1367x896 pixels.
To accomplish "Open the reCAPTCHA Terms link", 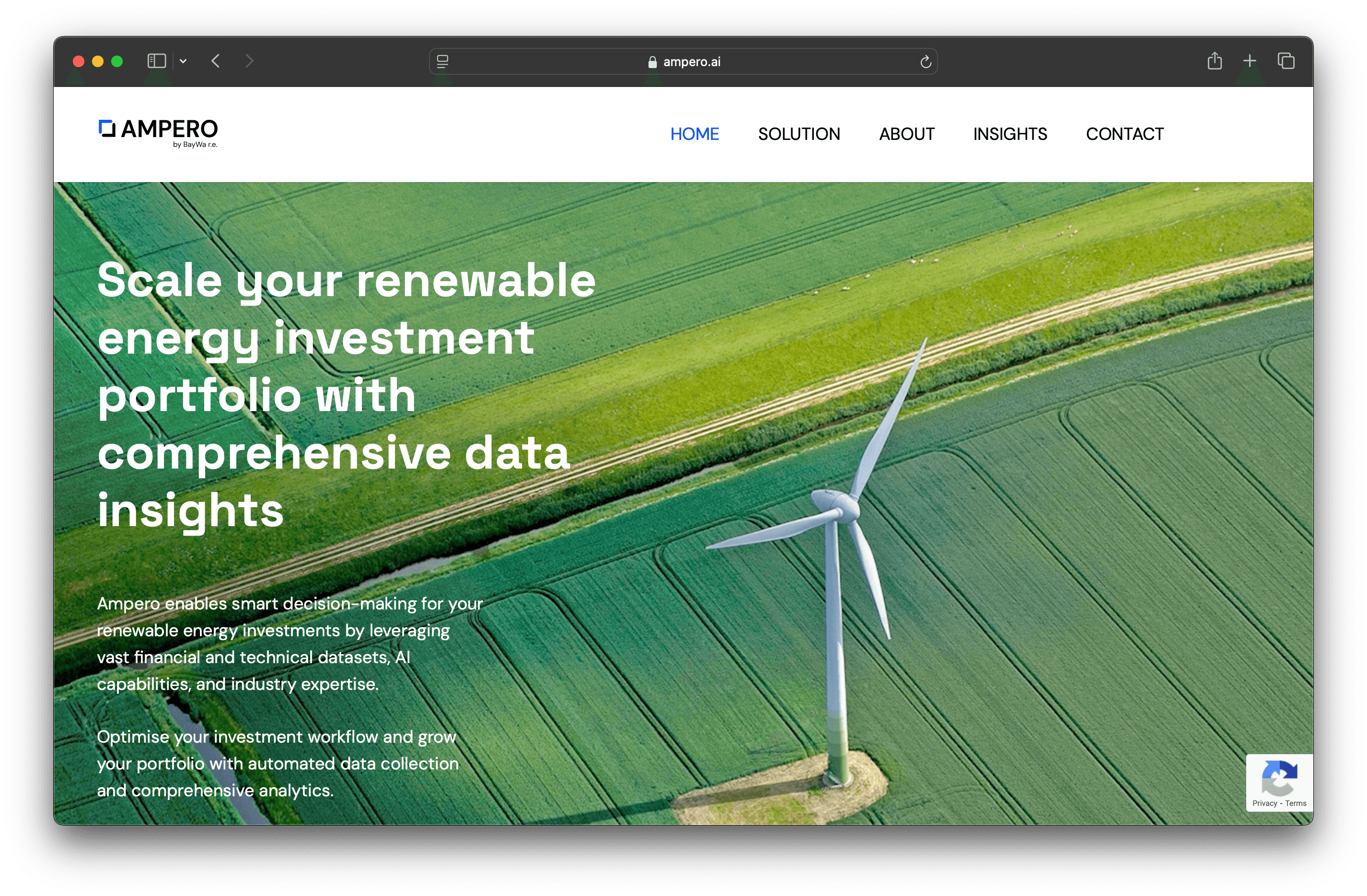I will 1295,803.
